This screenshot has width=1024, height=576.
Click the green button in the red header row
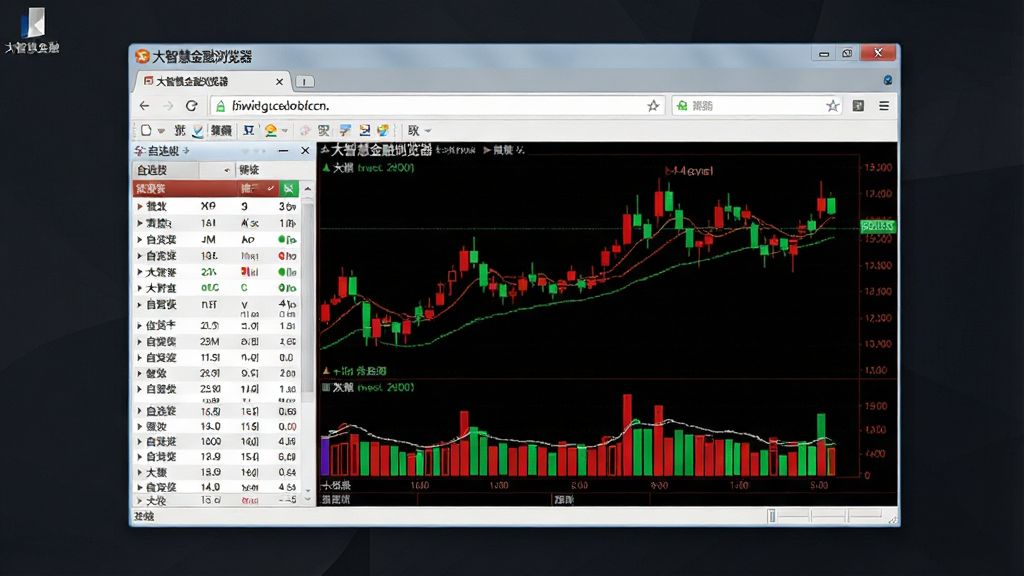(289, 189)
